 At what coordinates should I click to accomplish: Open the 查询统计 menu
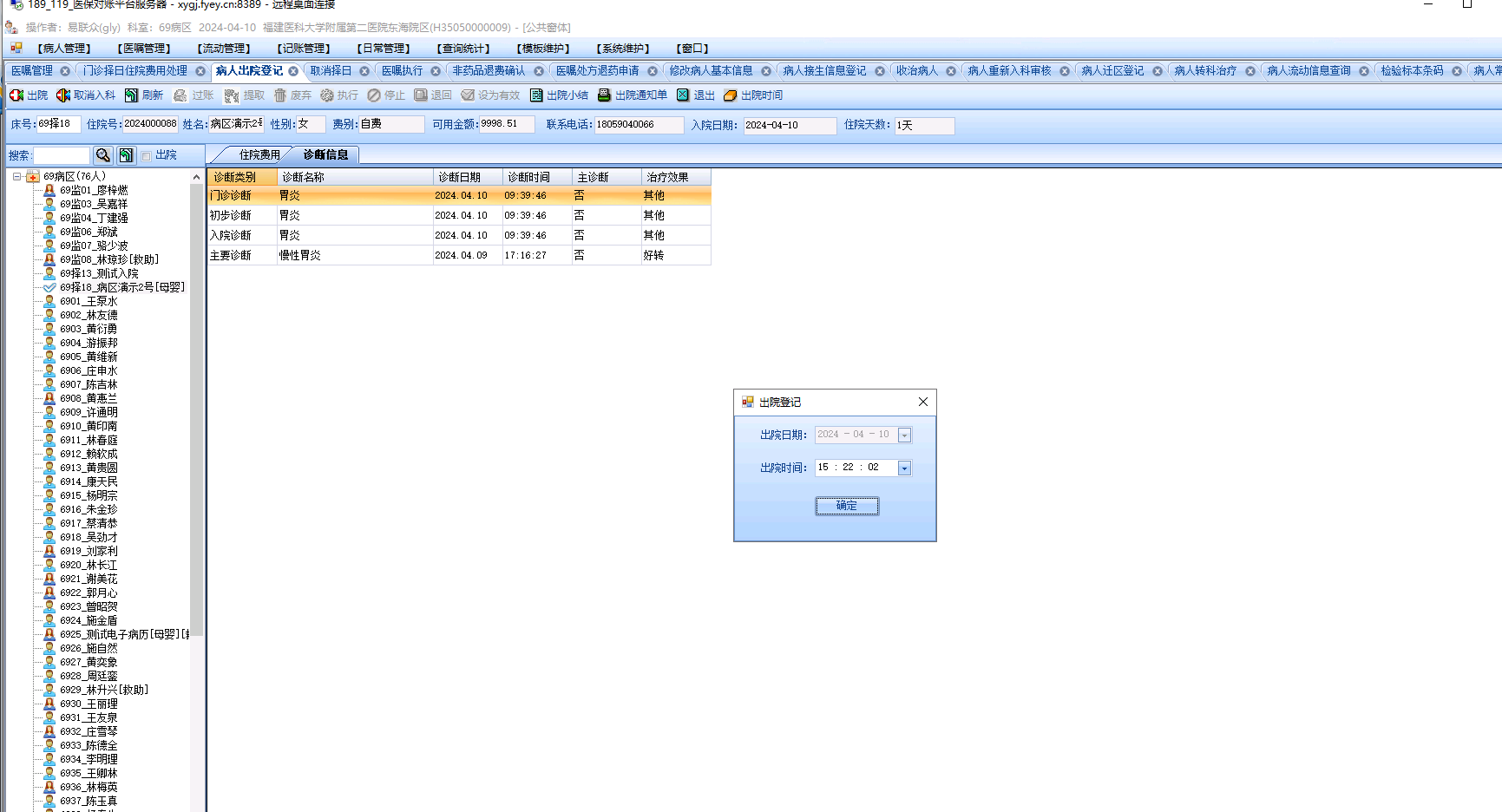(x=463, y=49)
